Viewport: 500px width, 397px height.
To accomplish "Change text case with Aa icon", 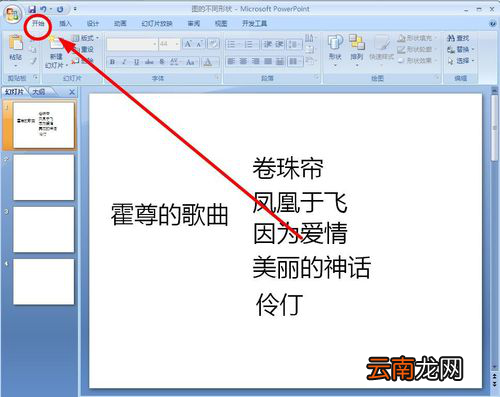I will [191, 62].
